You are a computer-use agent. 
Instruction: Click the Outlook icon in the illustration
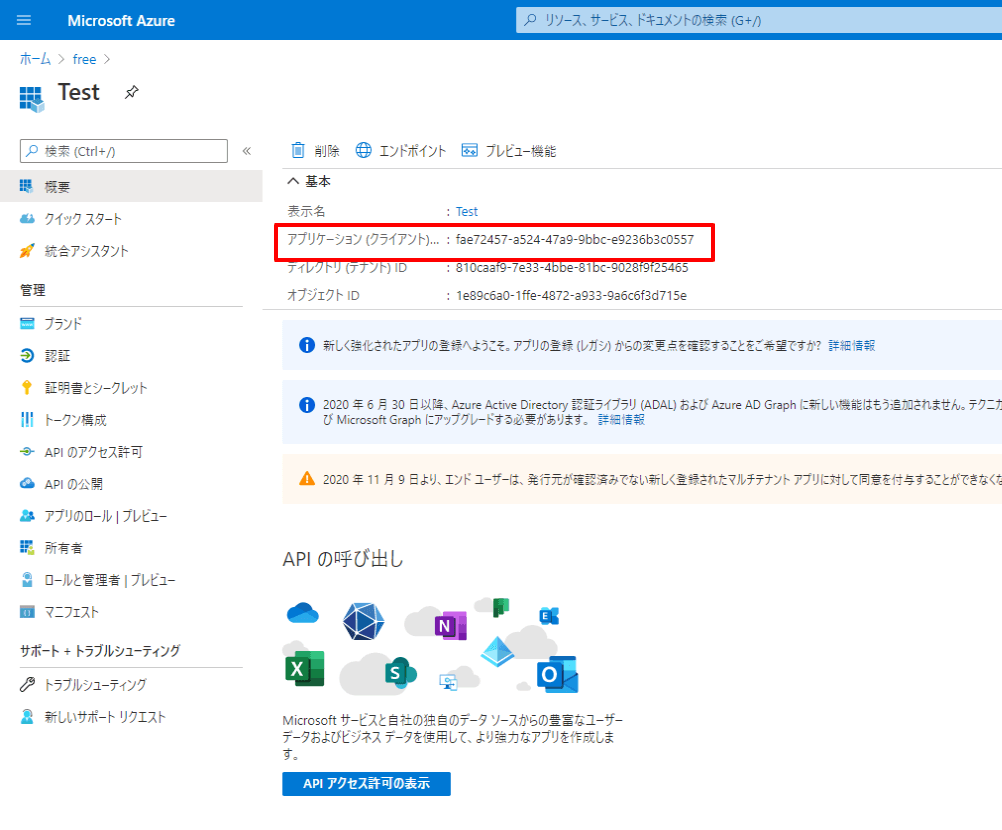pyautogui.click(x=557, y=674)
